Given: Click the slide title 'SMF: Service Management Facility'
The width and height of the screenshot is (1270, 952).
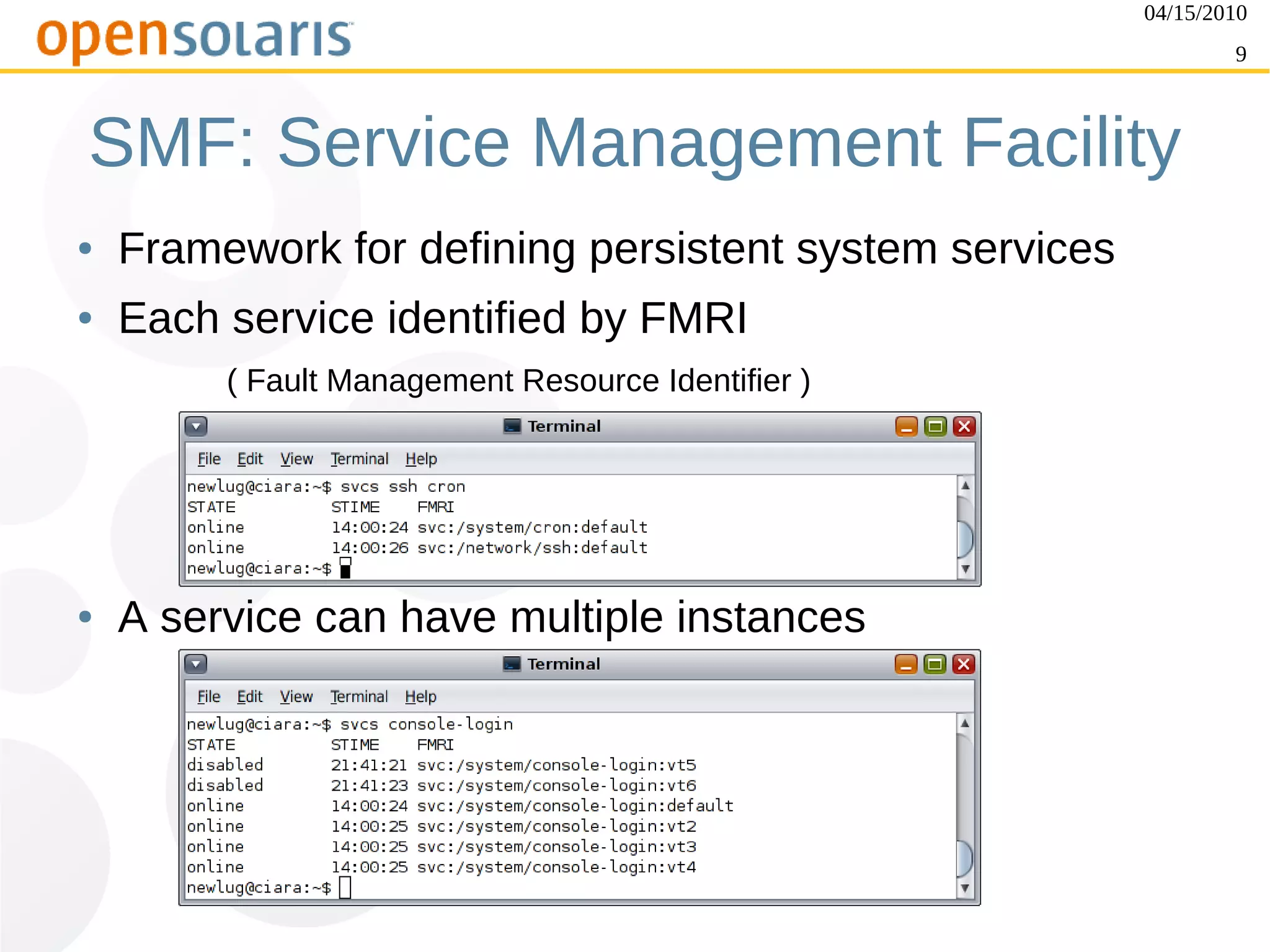Looking at the screenshot, I should tap(635, 143).
